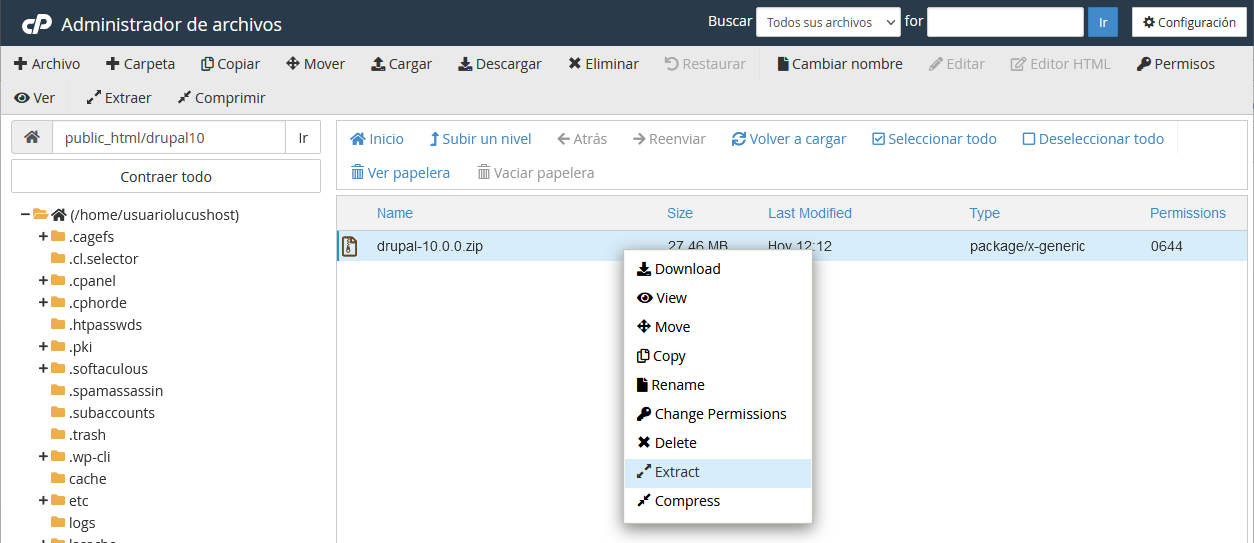Click the Ir button next to path
The width and height of the screenshot is (1254, 543).
[303, 138]
